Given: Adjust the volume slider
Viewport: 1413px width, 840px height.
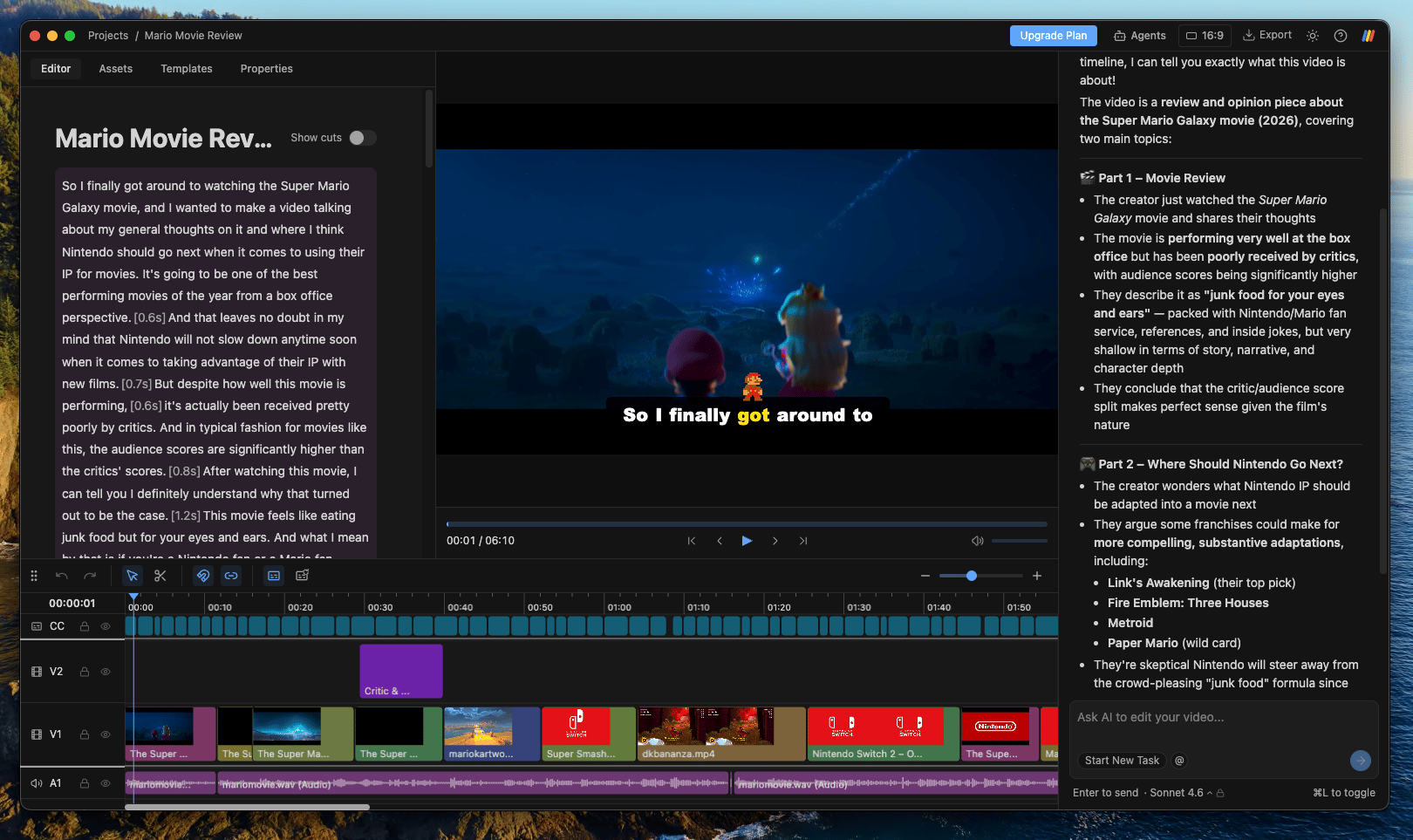Looking at the screenshot, I should (x=1020, y=541).
